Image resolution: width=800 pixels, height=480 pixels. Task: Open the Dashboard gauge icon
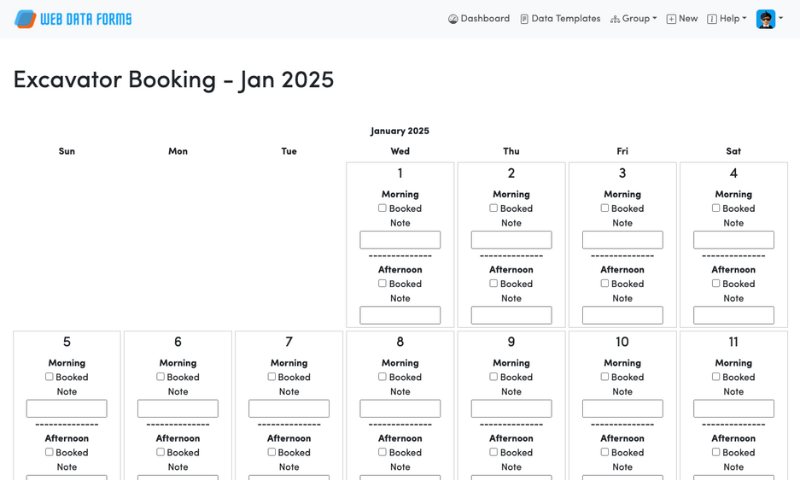click(x=453, y=19)
